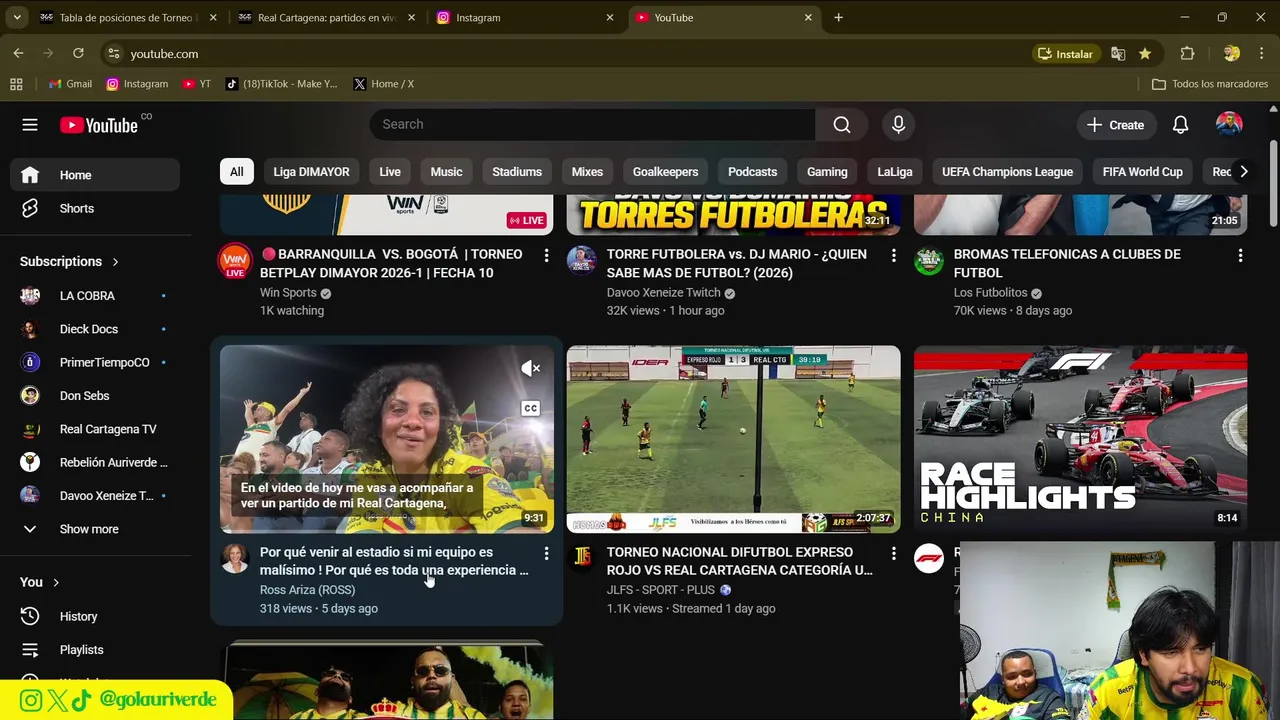The width and height of the screenshot is (1280, 720).
Task: Open more options for Torre Futbolera video
Action: click(893, 256)
